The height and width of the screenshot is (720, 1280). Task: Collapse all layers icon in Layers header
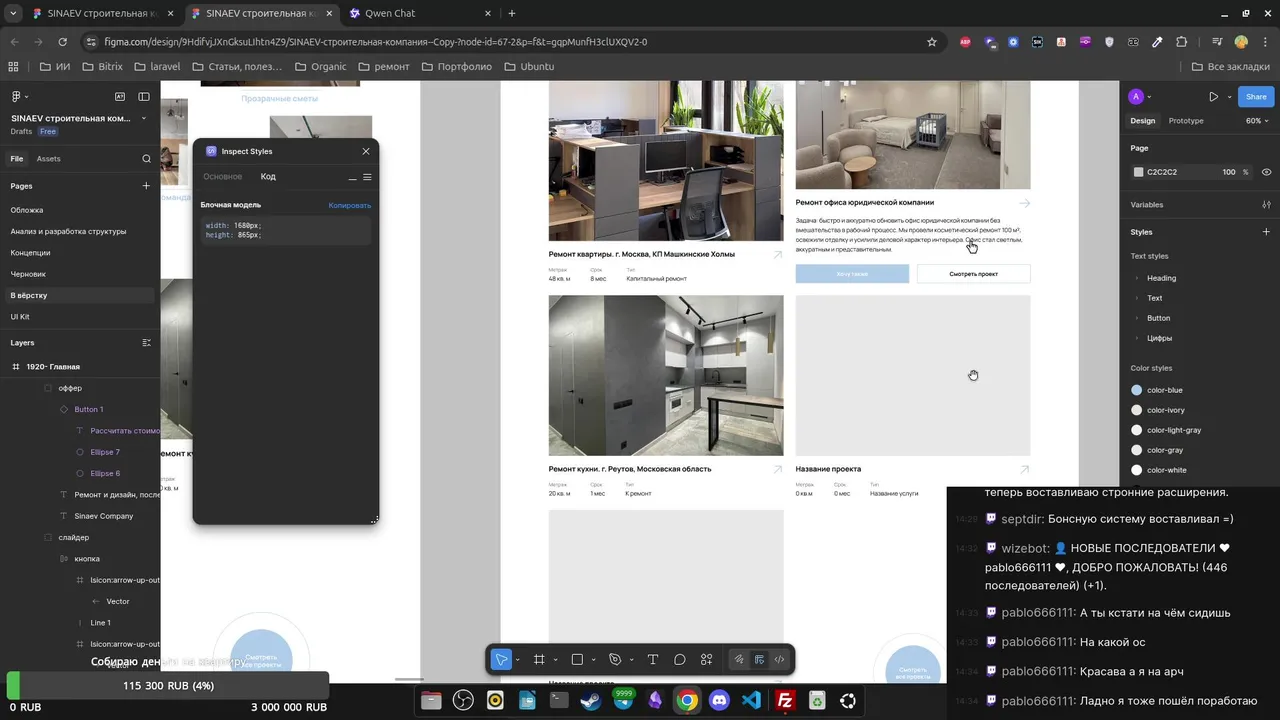(x=146, y=343)
